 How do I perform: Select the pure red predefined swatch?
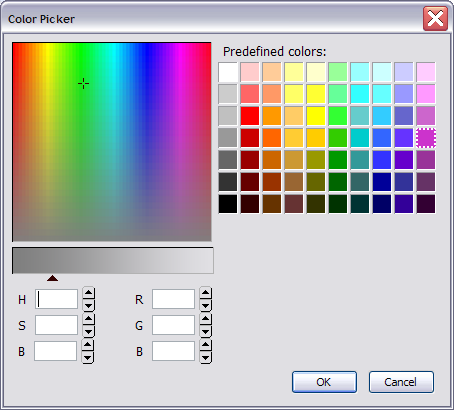[x=250, y=116]
